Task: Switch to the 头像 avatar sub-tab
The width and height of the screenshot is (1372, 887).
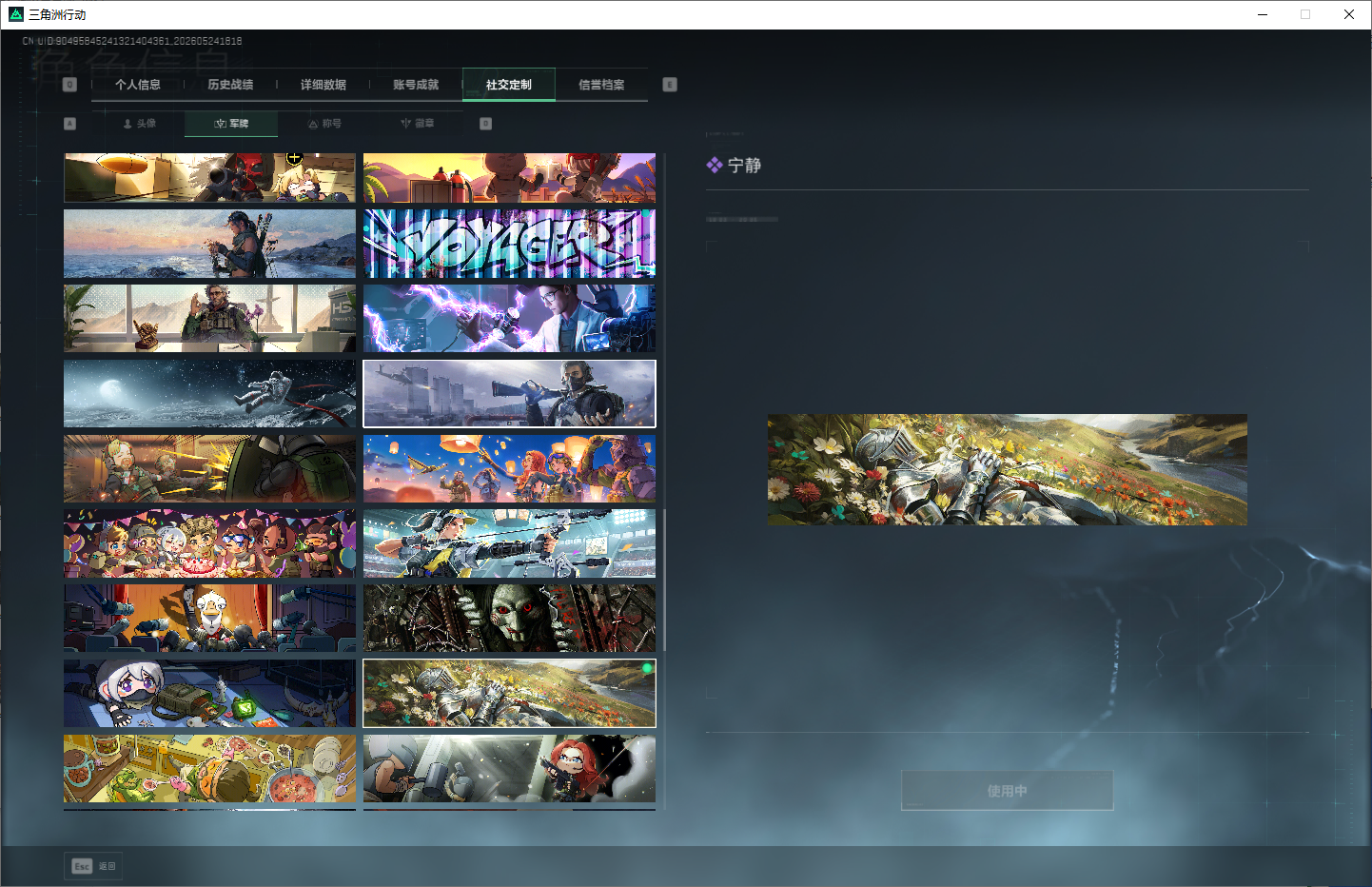Action: click(139, 124)
